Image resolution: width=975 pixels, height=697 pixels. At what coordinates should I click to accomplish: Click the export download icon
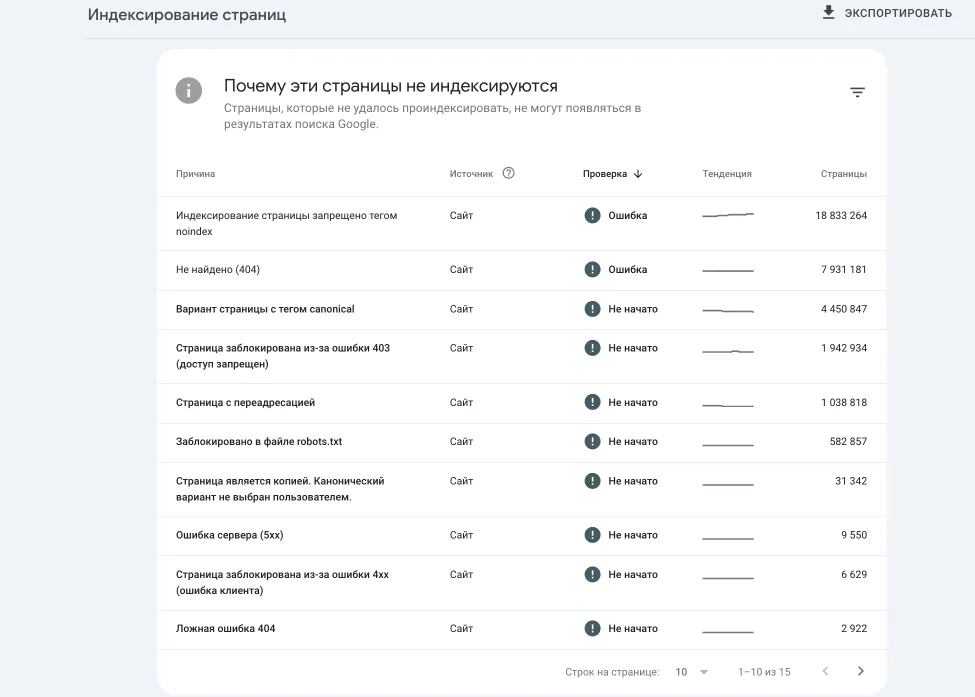pos(828,13)
